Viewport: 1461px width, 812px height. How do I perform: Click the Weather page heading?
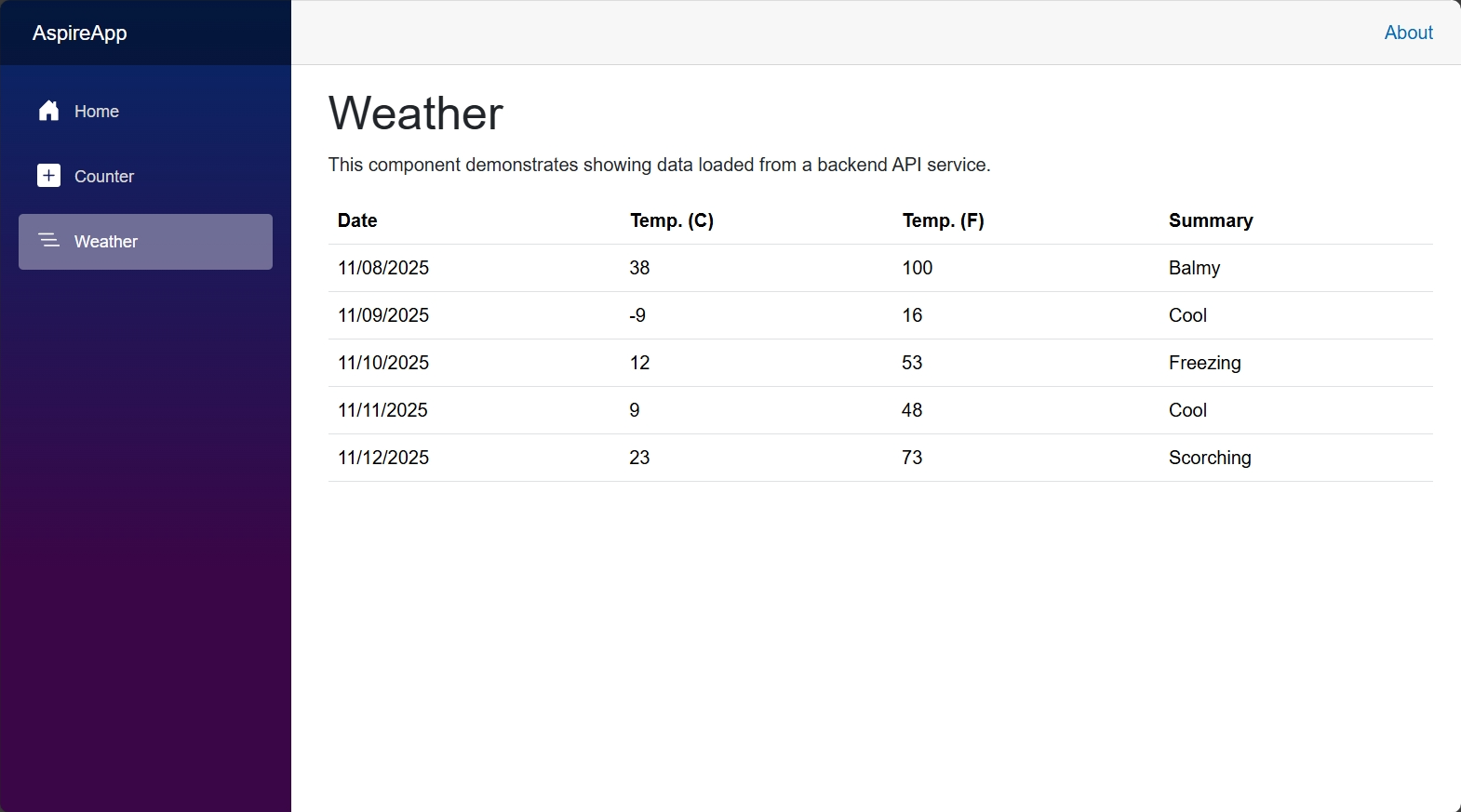(x=416, y=113)
